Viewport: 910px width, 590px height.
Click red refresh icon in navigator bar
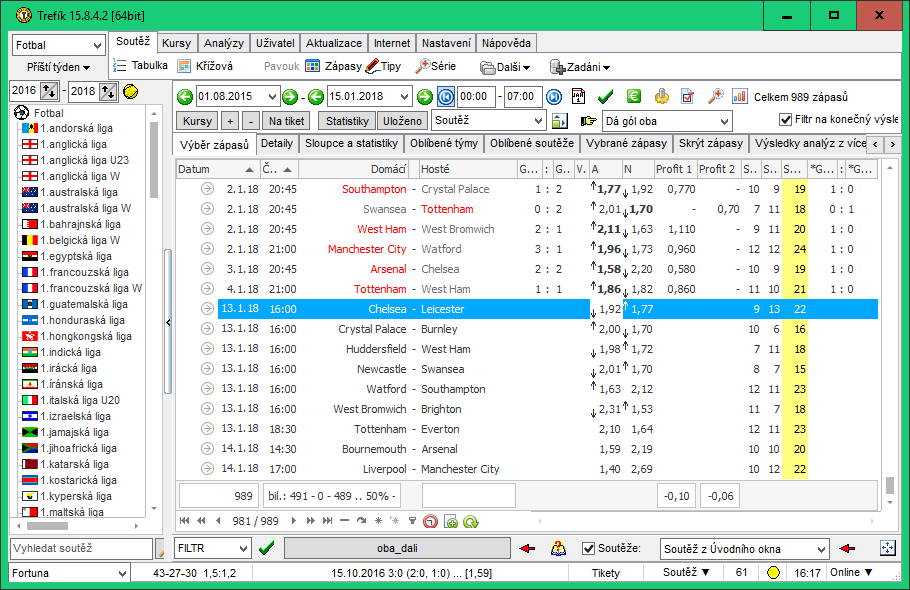click(430, 522)
